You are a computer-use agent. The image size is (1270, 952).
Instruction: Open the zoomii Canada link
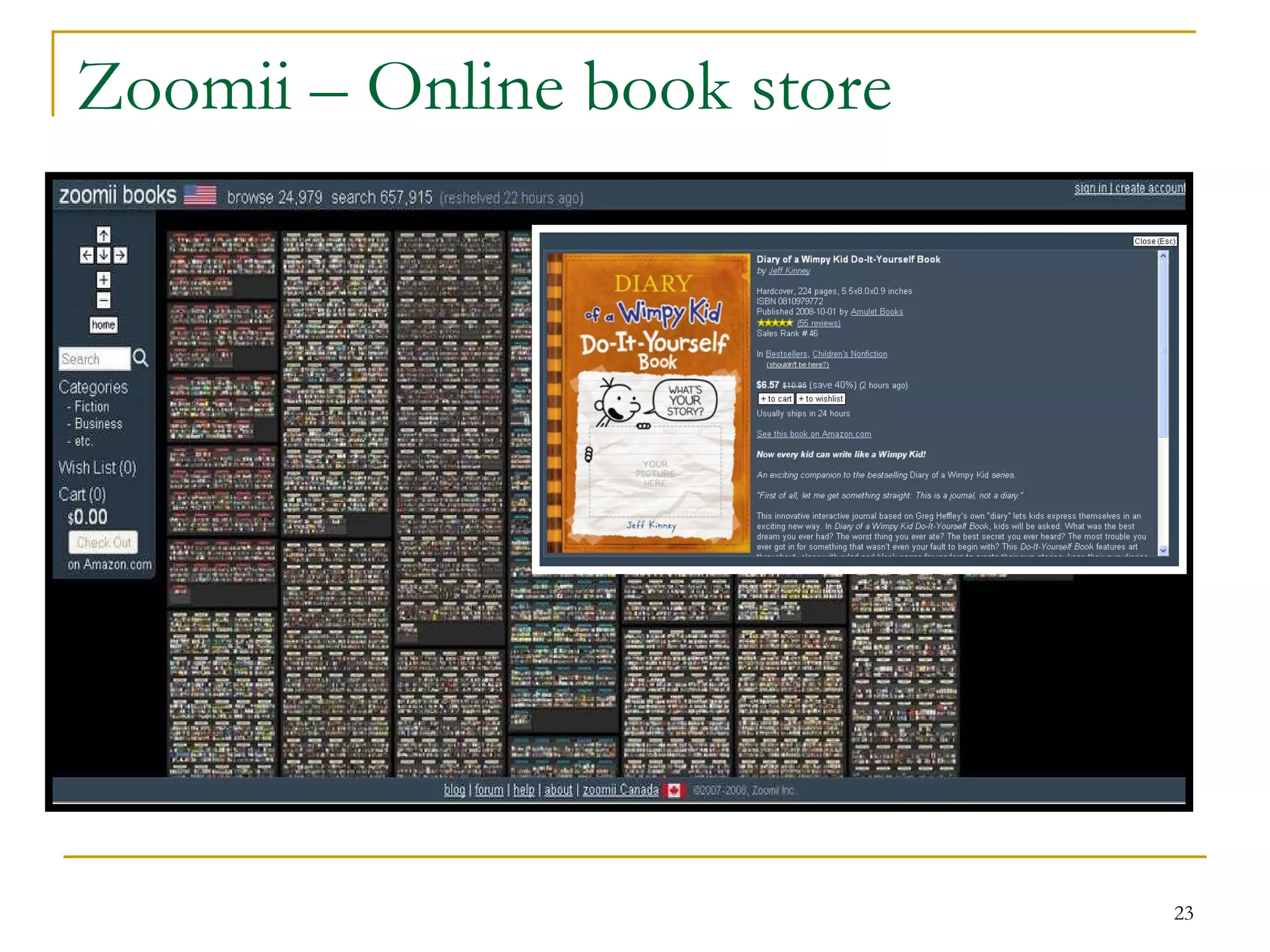pyautogui.click(x=621, y=790)
